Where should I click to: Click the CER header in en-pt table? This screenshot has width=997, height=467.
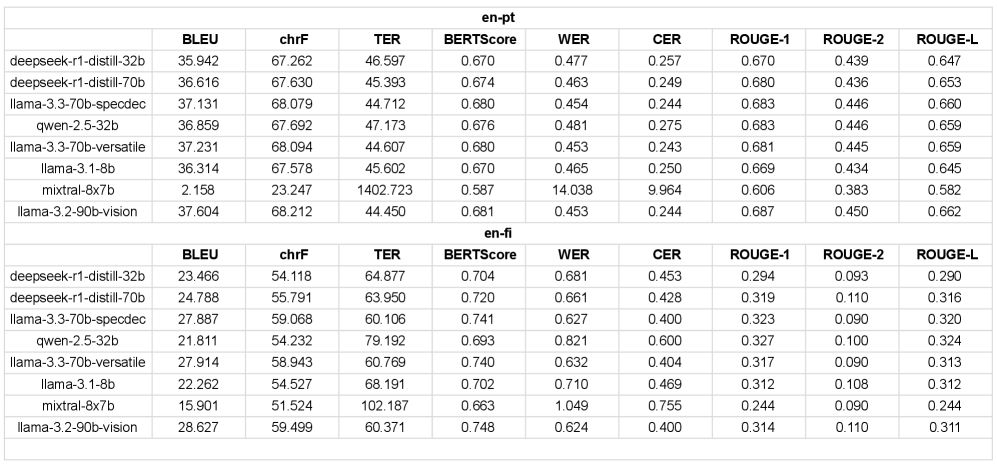click(x=666, y=39)
